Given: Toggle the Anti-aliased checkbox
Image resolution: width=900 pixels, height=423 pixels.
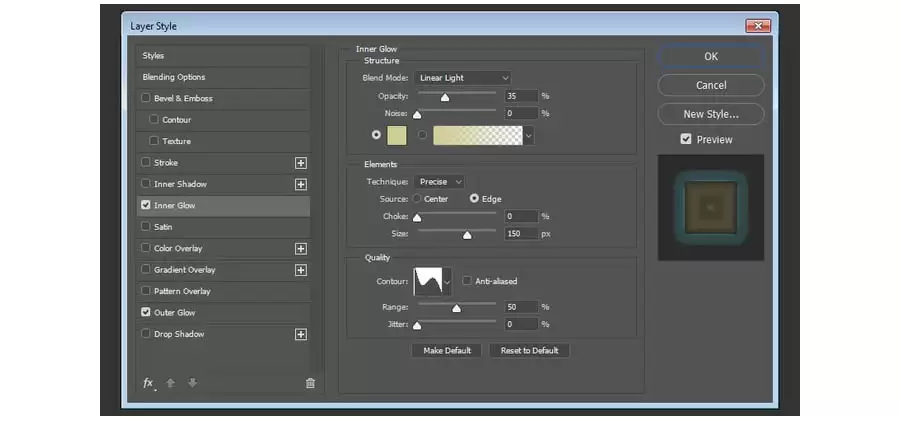Looking at the screenshot, I should (467, 281).
